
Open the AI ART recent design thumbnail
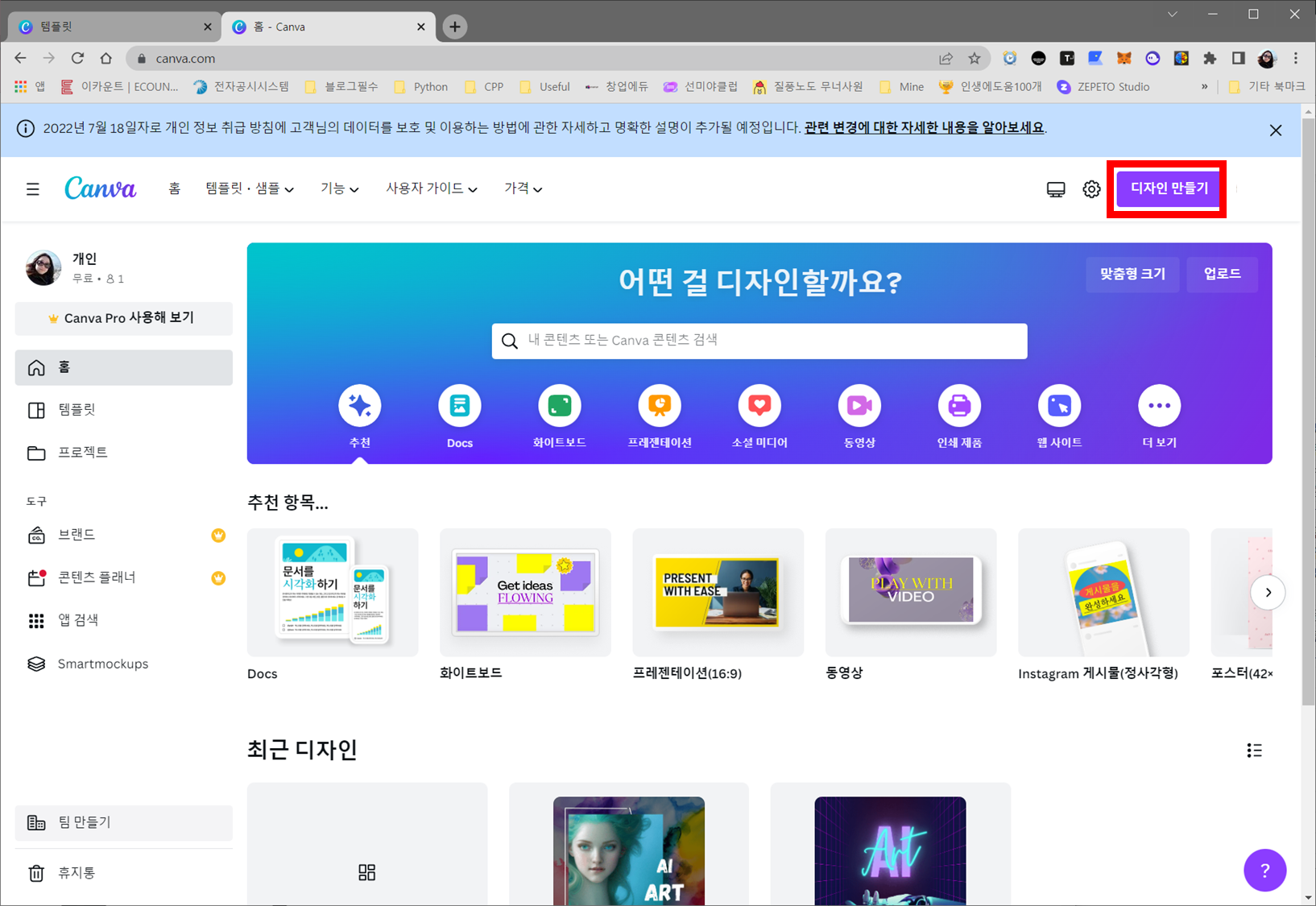coord(629,844)
